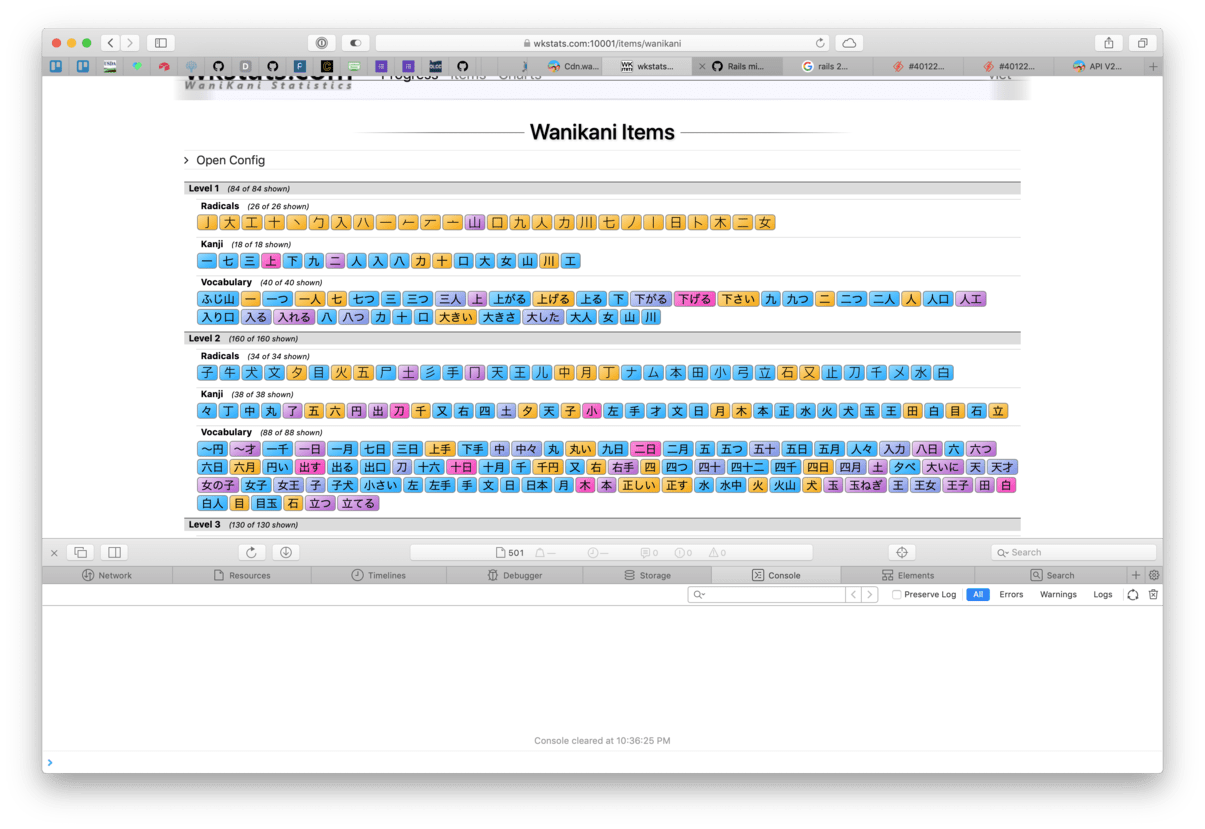Click the 大きさ vocabulary tile
Image resolution: width=1205 pixels, height=829 pixels.
(x=499, y=317)
